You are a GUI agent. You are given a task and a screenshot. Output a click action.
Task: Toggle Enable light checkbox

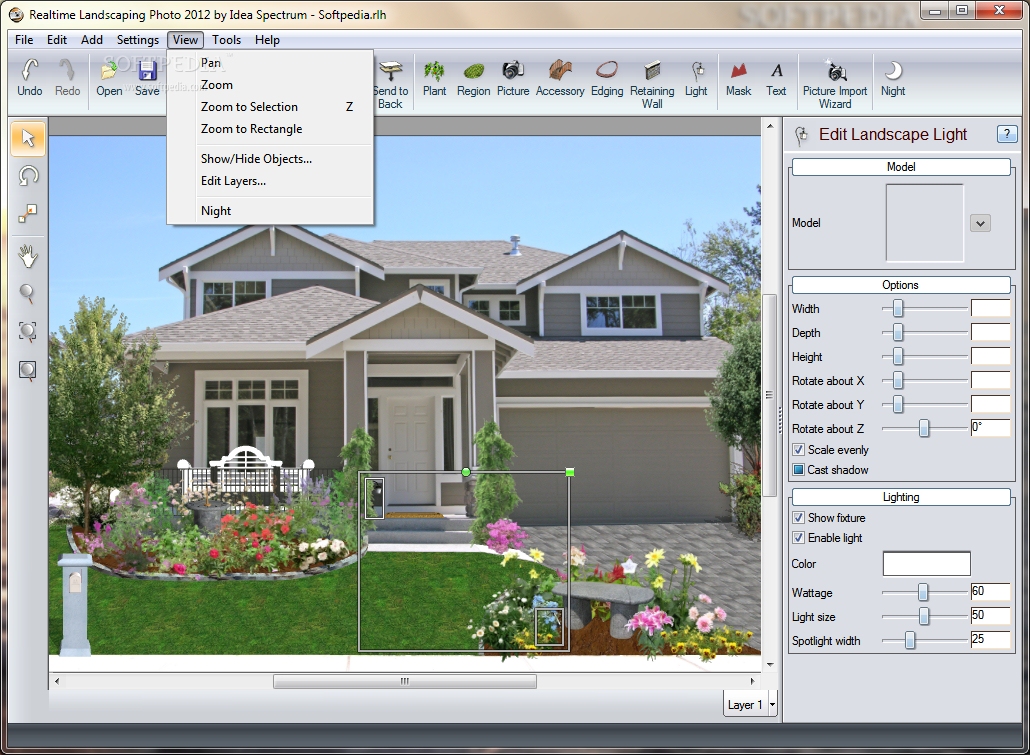[x=798, y=538]
